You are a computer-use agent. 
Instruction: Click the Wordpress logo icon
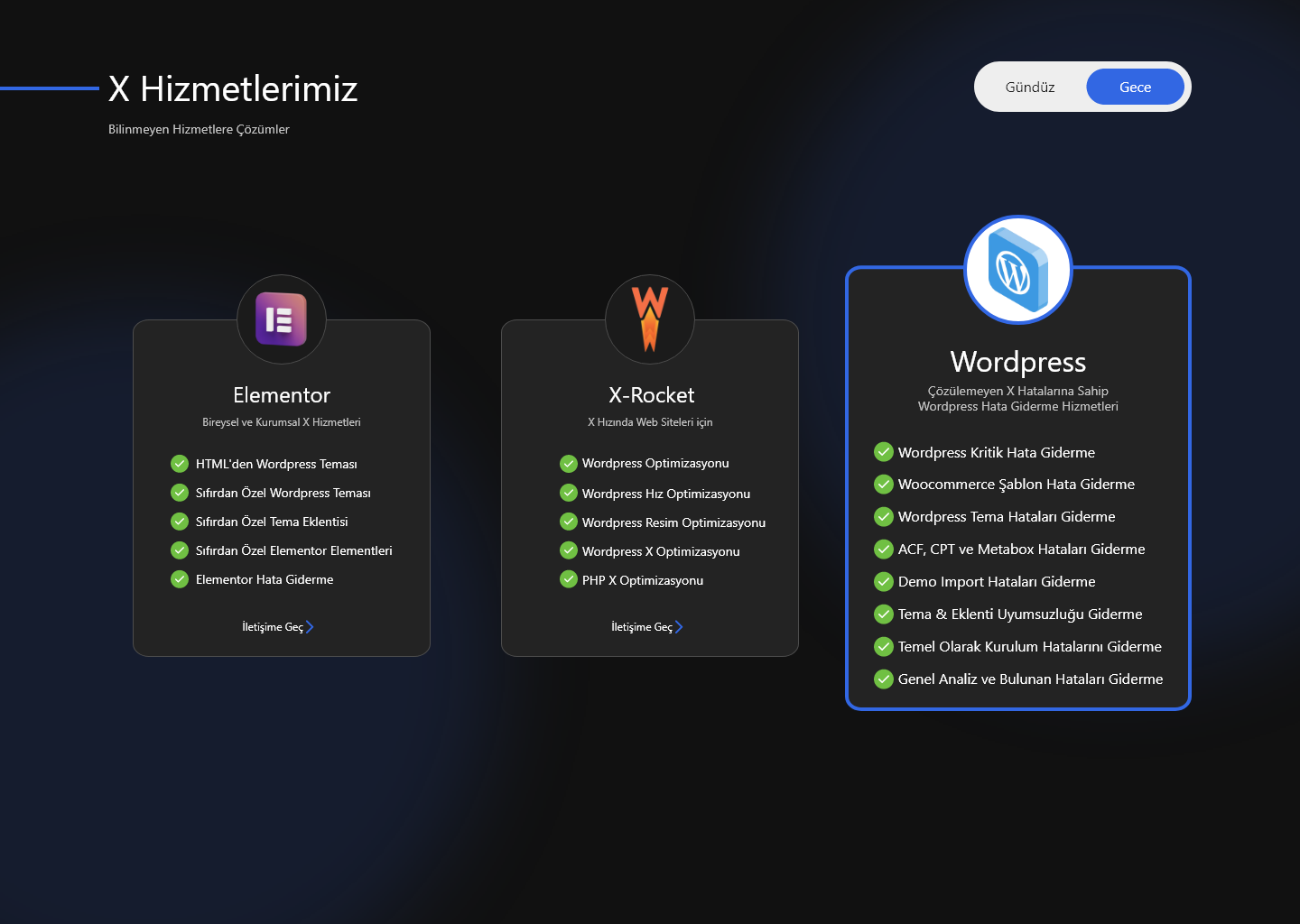pos(1018,270)
